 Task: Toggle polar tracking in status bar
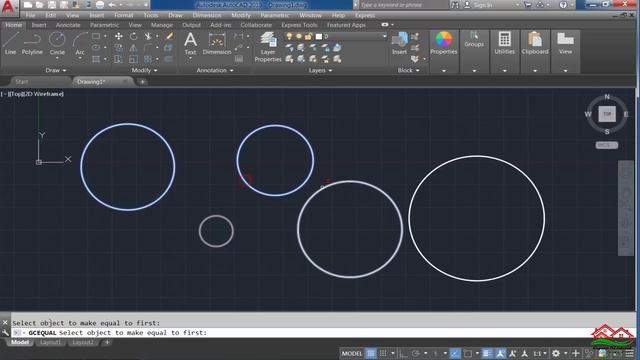pyautogui.click(x=416, y=353)
